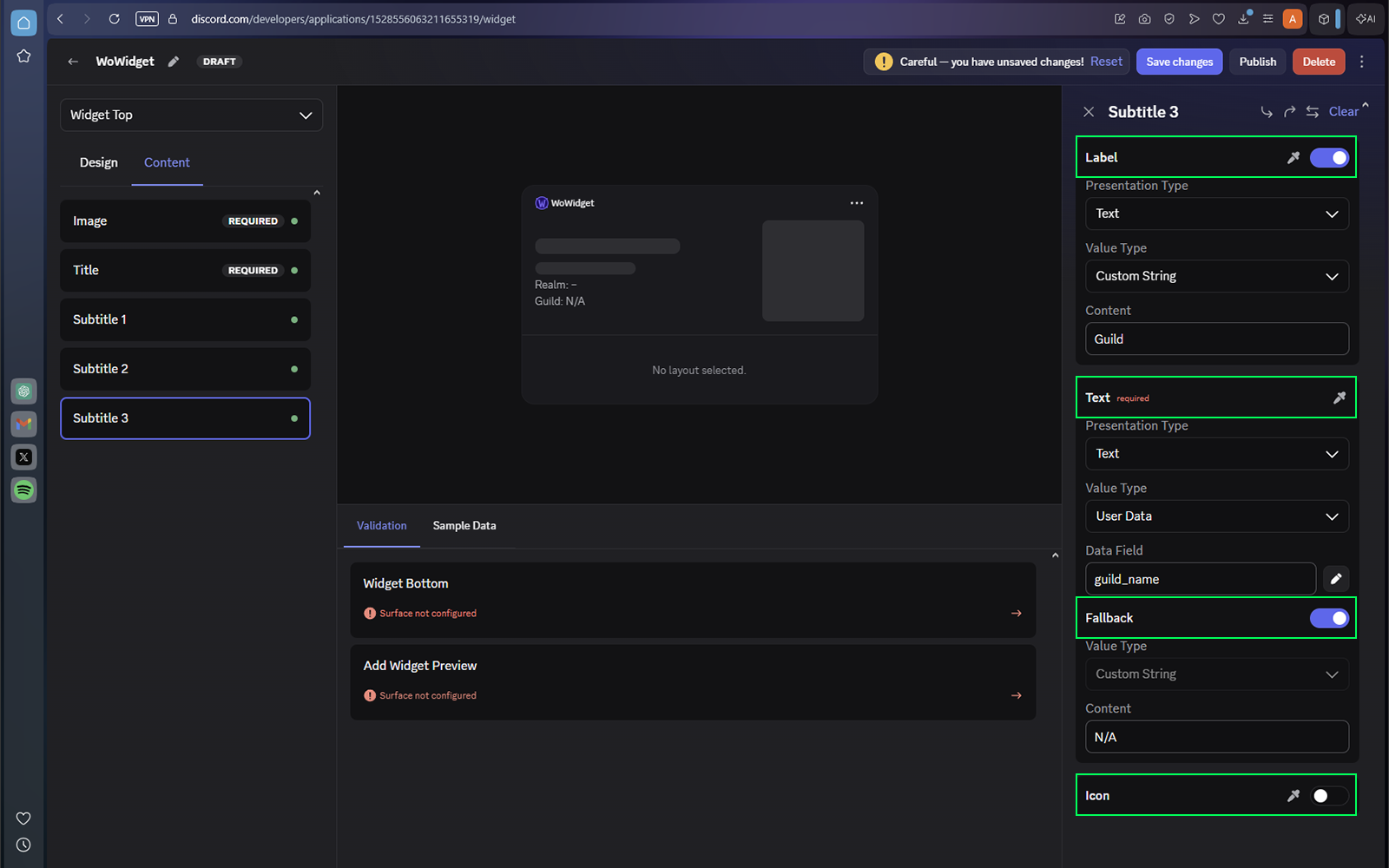The height and width of the screenshot is (868, 1389).
Task: Click the Reset link
Action: click(1106, 62)
